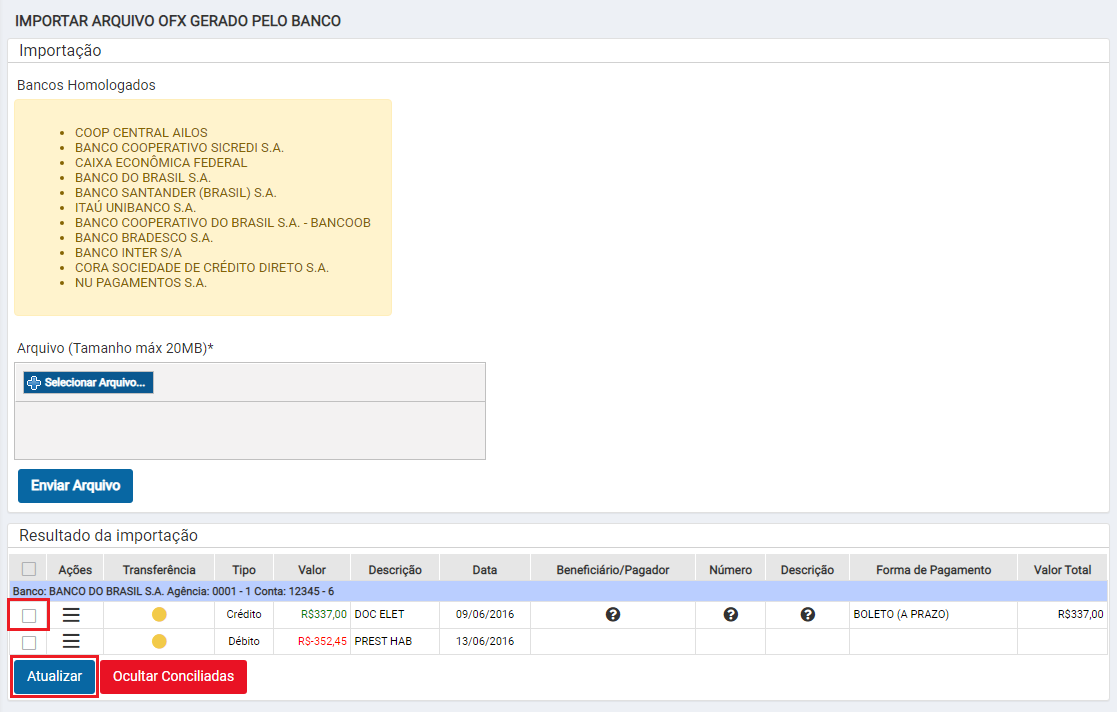Click the Data column header
This screenshot has width=1117, height=712.
[x=484, y=569]
